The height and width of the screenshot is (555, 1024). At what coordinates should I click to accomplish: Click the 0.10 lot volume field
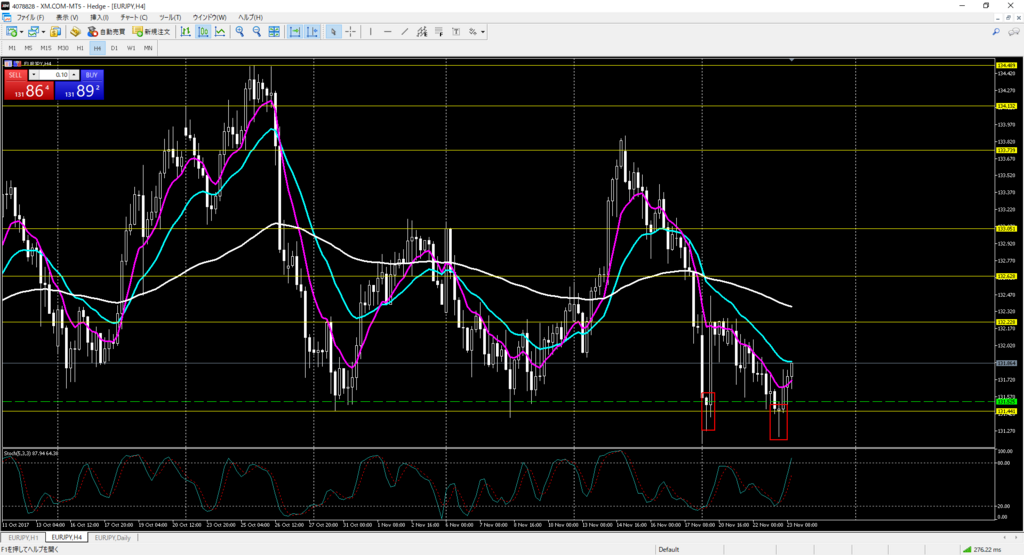coord(54,75)
